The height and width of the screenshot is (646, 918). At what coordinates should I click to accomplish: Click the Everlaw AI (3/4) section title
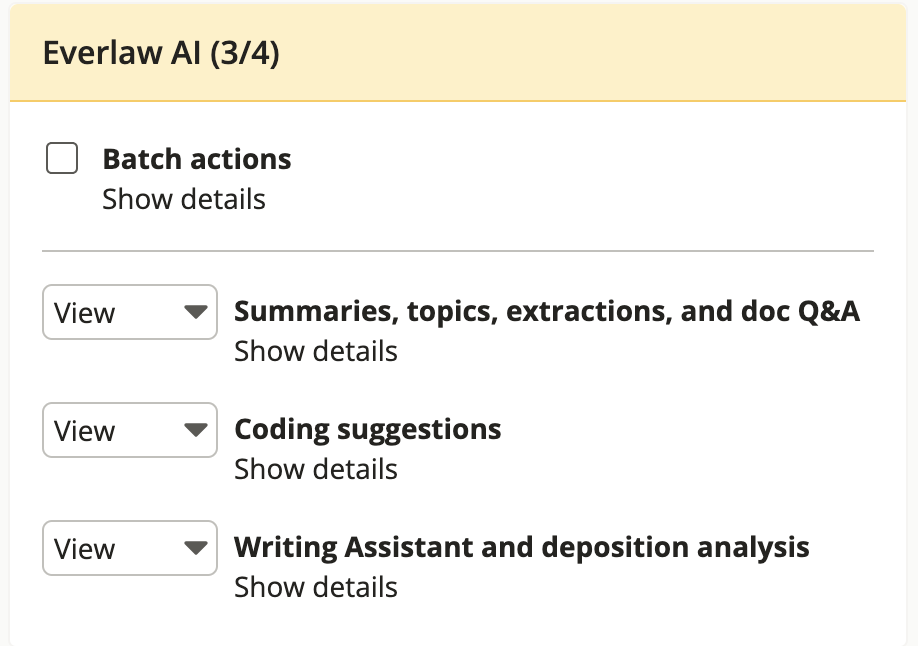point(161,53)
